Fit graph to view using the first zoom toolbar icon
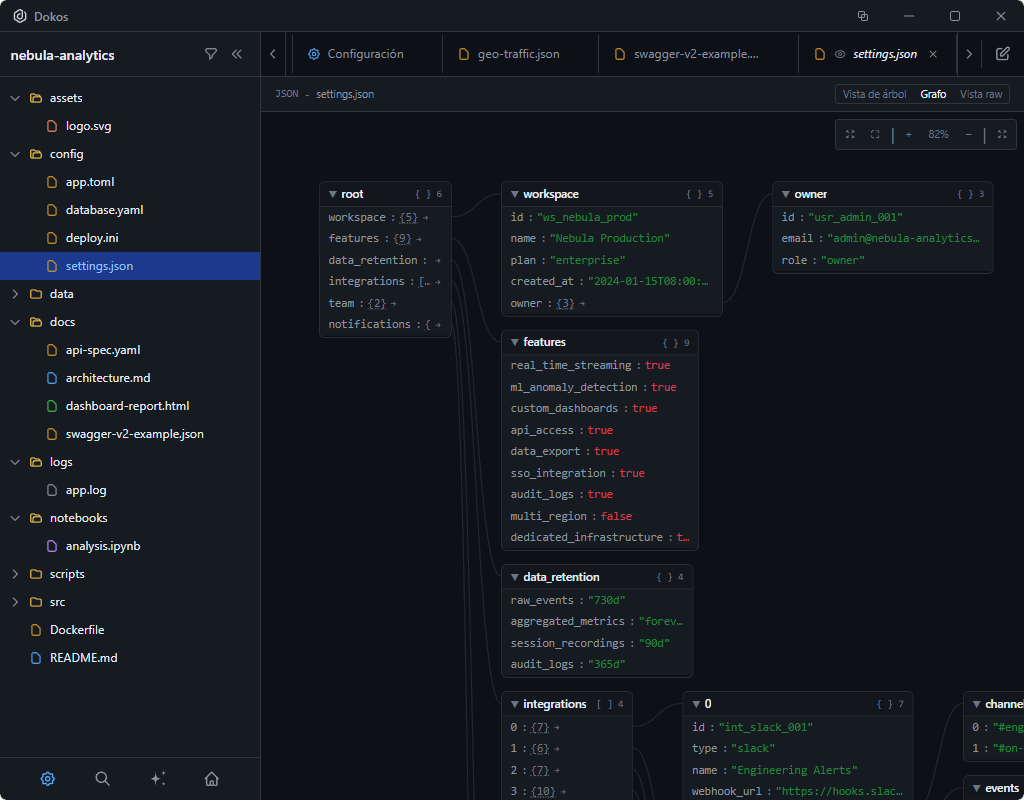Image resolution: width=1024 pixels, height=800 pixels. click(851, 134)
